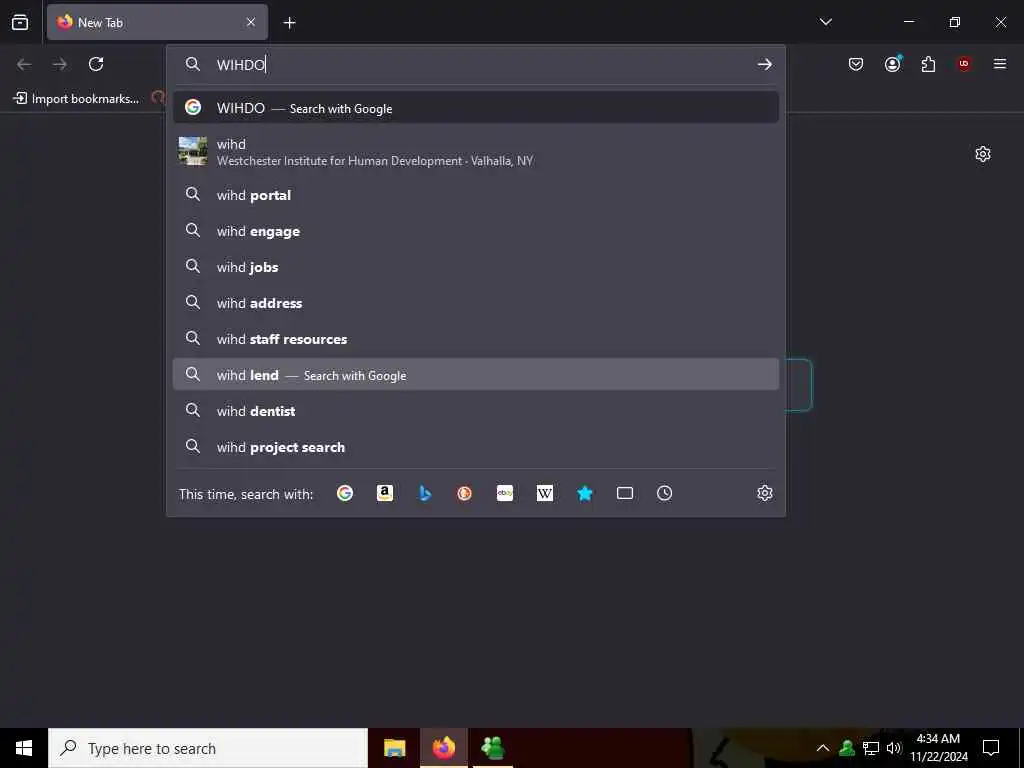
Task: Open the Windows Start menu
Action: click(x=24, y=748)
